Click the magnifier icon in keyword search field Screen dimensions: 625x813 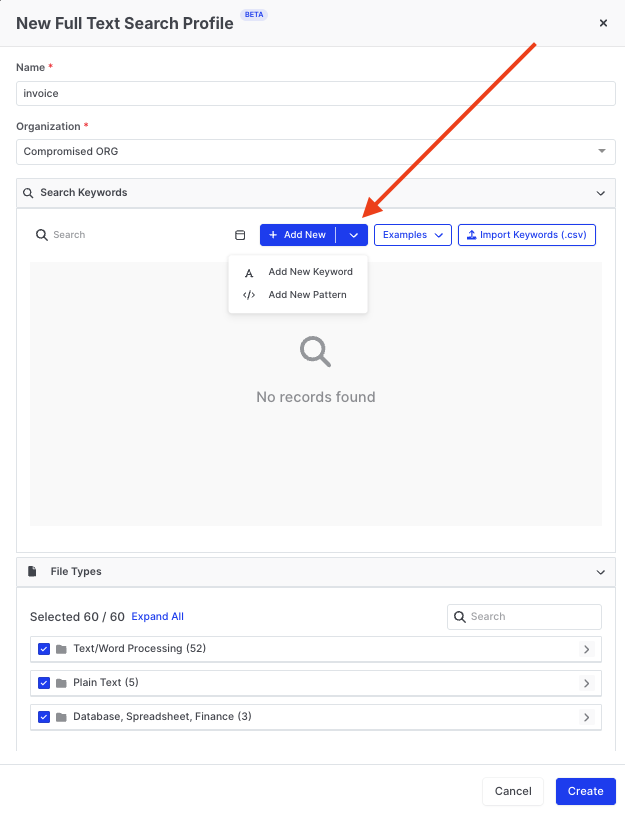[41, 235]
